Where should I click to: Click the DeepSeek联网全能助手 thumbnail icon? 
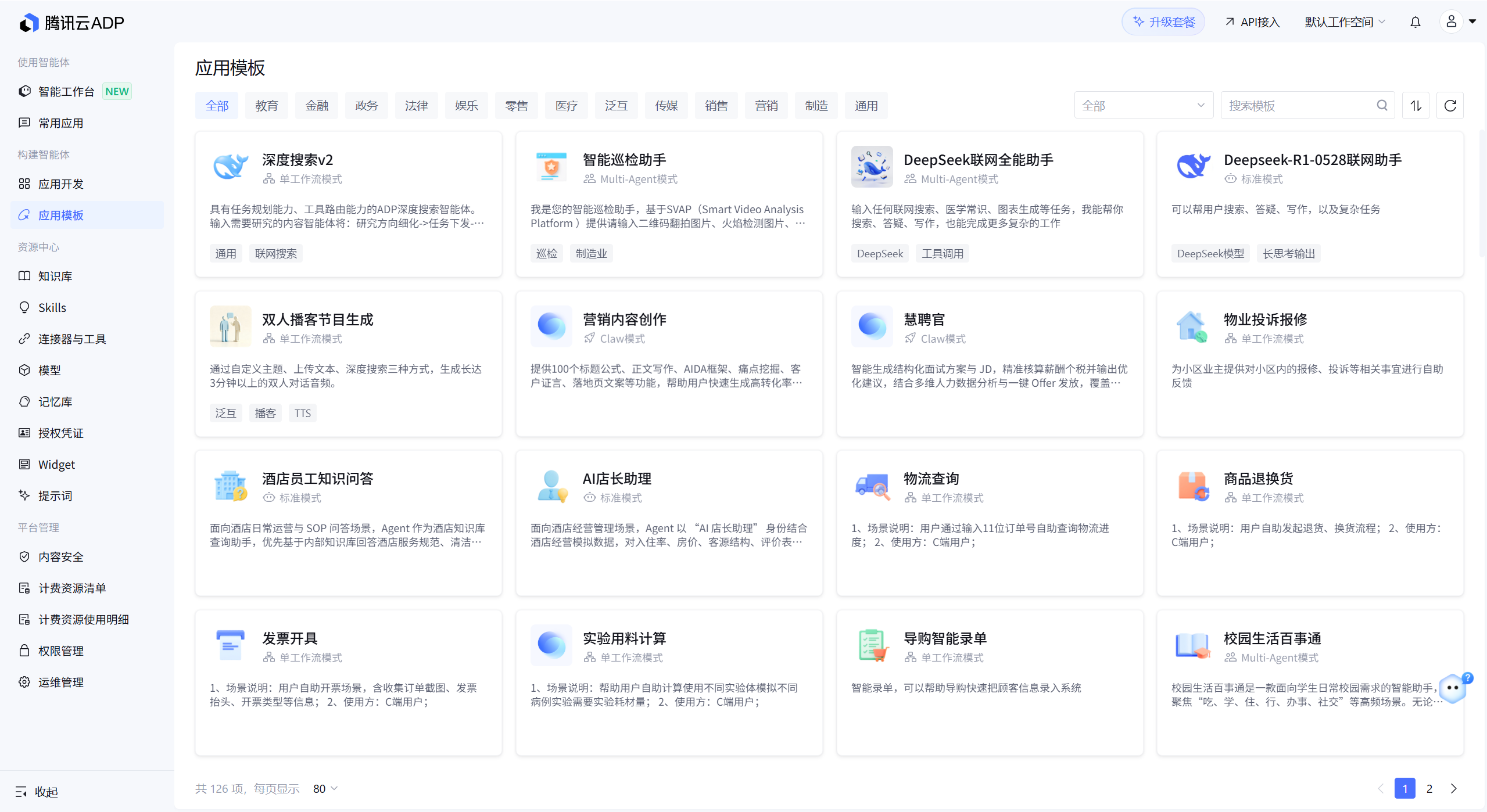coord(872,167)
